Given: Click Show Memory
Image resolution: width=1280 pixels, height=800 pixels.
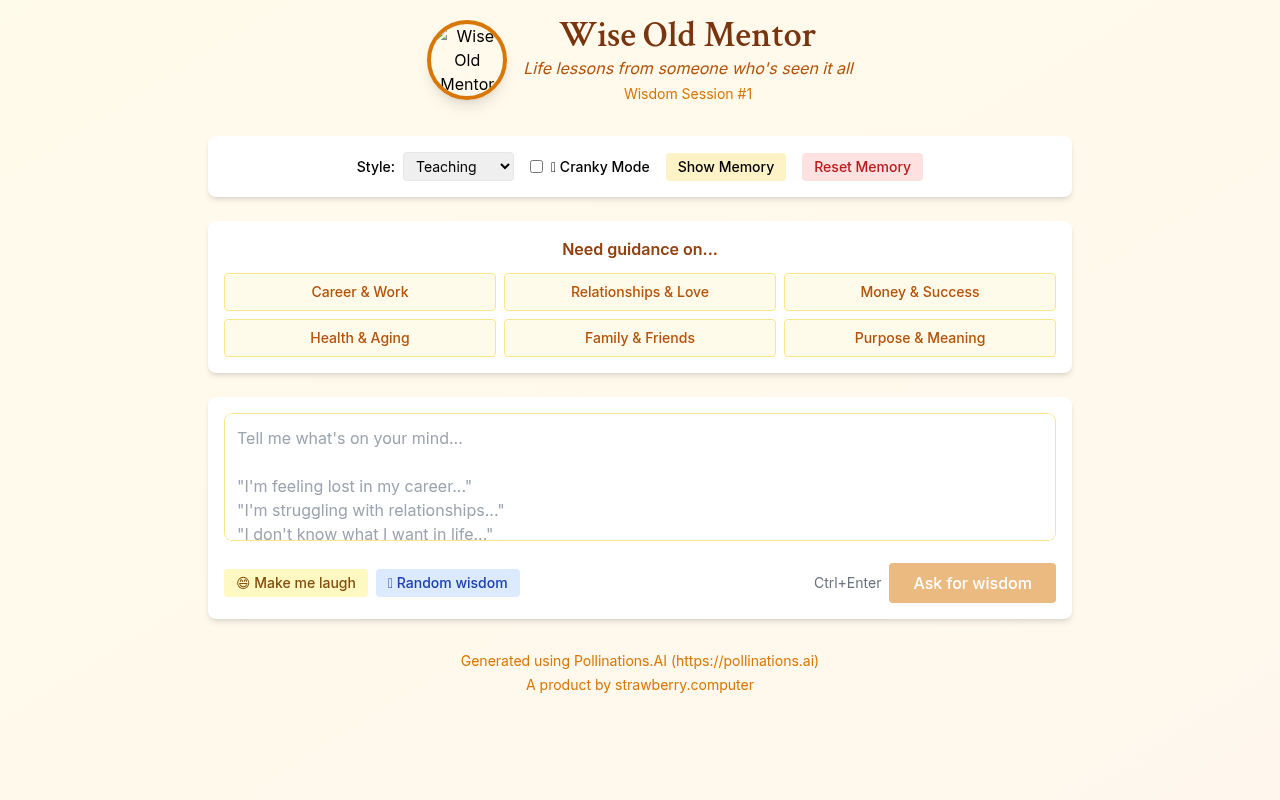Looking at the screenshot, I should [725, 167].
